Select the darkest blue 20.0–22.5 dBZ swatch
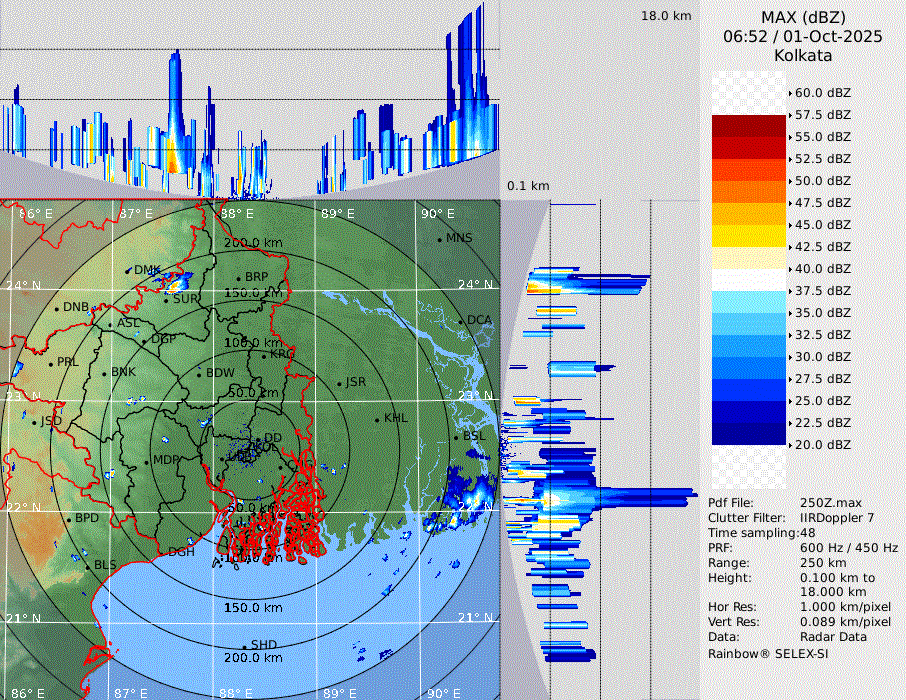Screen dimensions: 906x700 (749, 434)
